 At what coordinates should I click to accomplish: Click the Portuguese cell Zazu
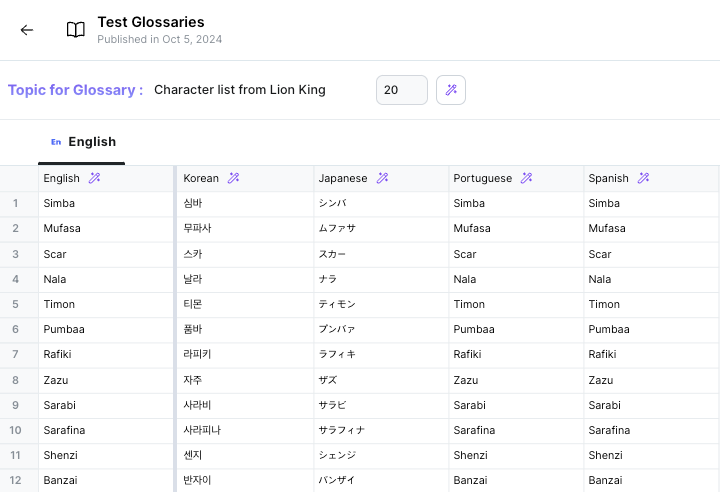pyautogui.click(x=516, y=380)
